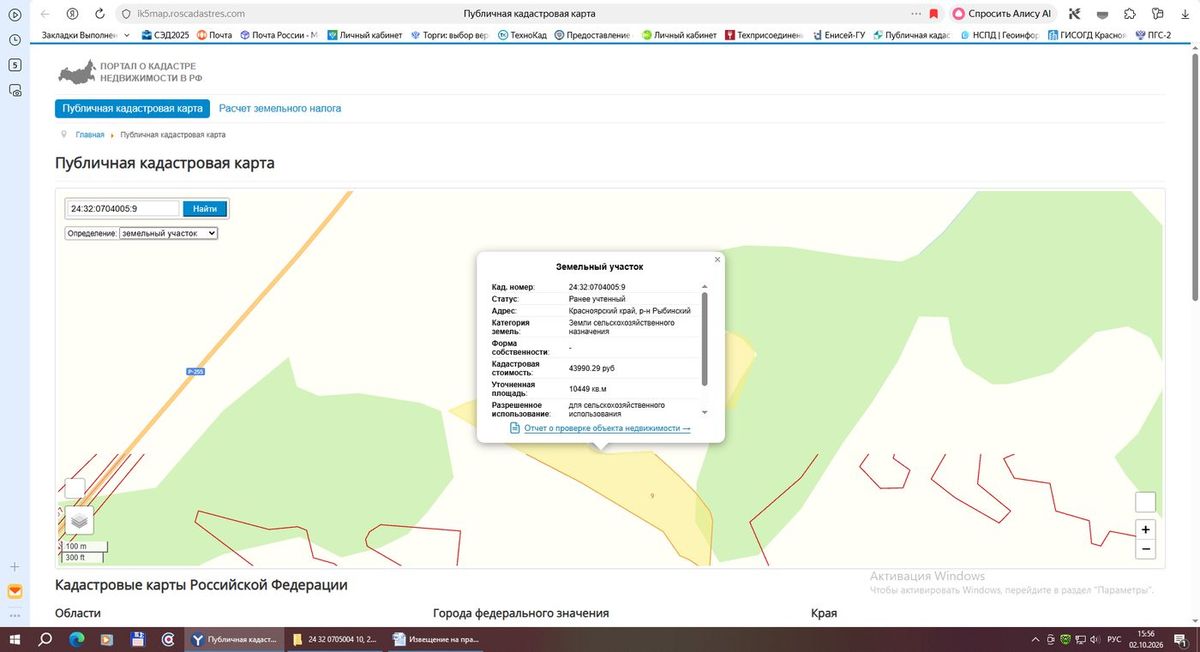Switch to Расчет земельного налога tab
Image resolution: width=1200 pixels, height=652 pixels.
pos(280,108)
